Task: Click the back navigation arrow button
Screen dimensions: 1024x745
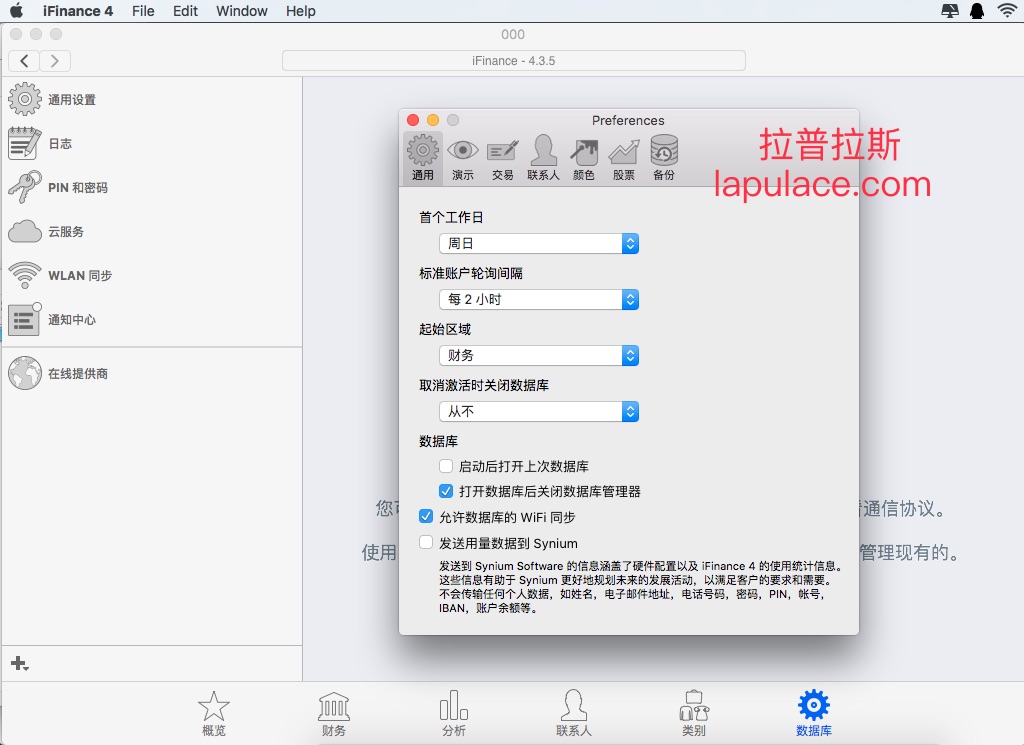Action: (24, 61)
